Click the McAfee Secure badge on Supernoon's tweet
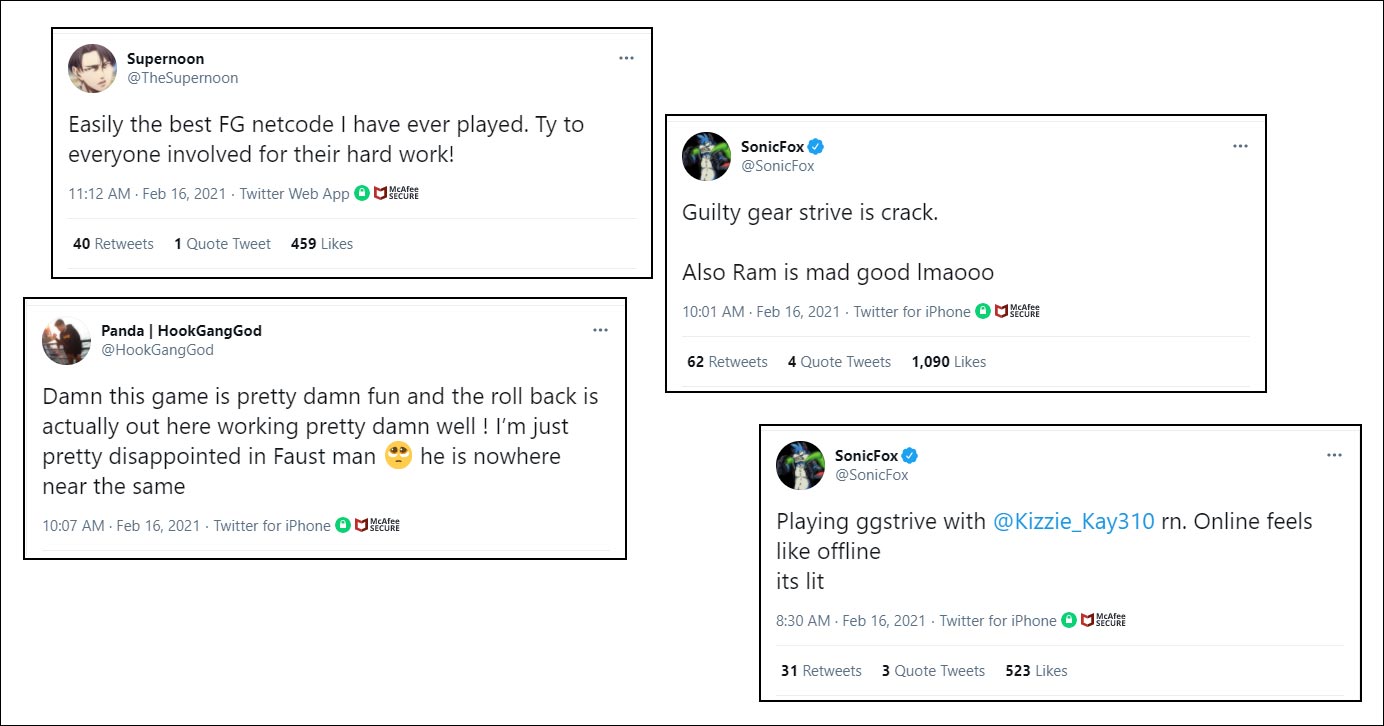This screenshot has width=1384, height=726. [396, 193]
